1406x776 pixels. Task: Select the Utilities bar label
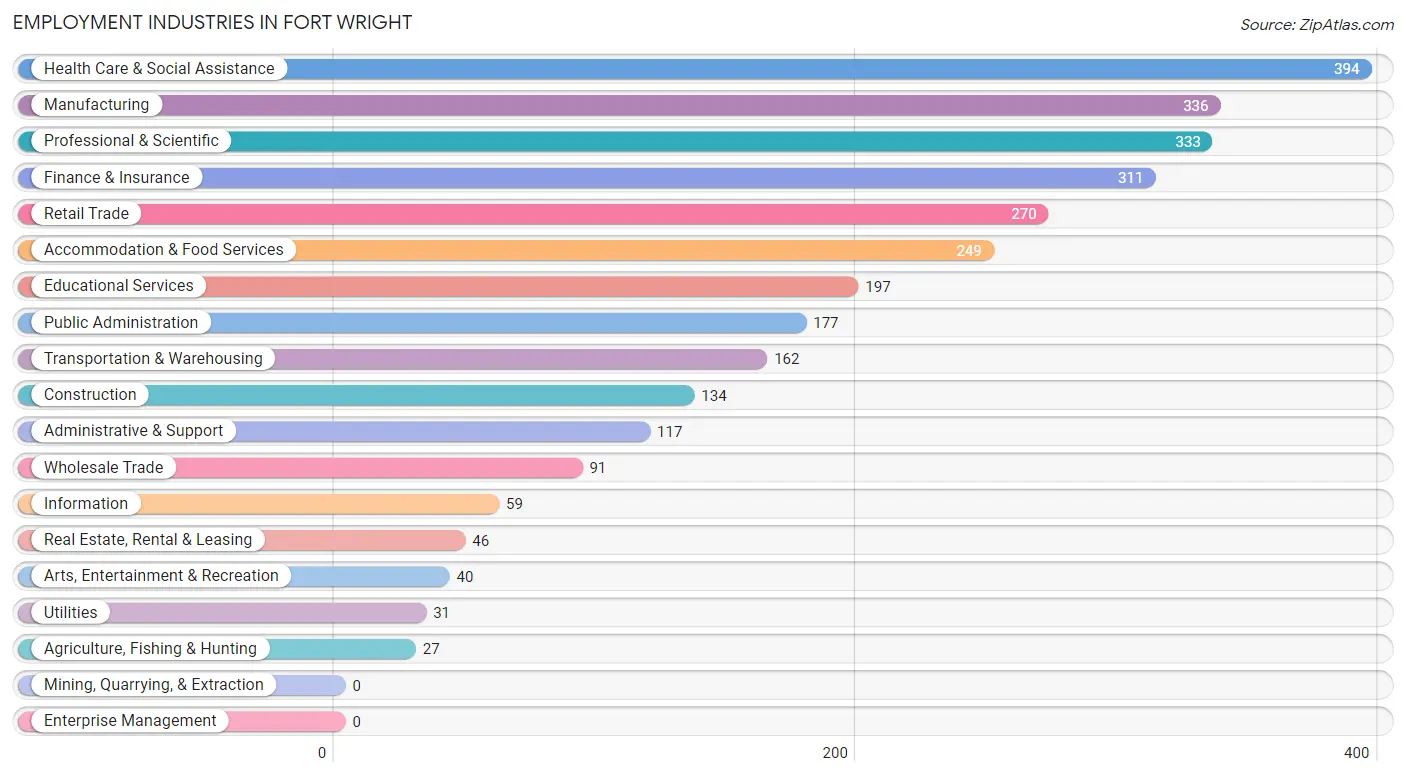(71, 613)
